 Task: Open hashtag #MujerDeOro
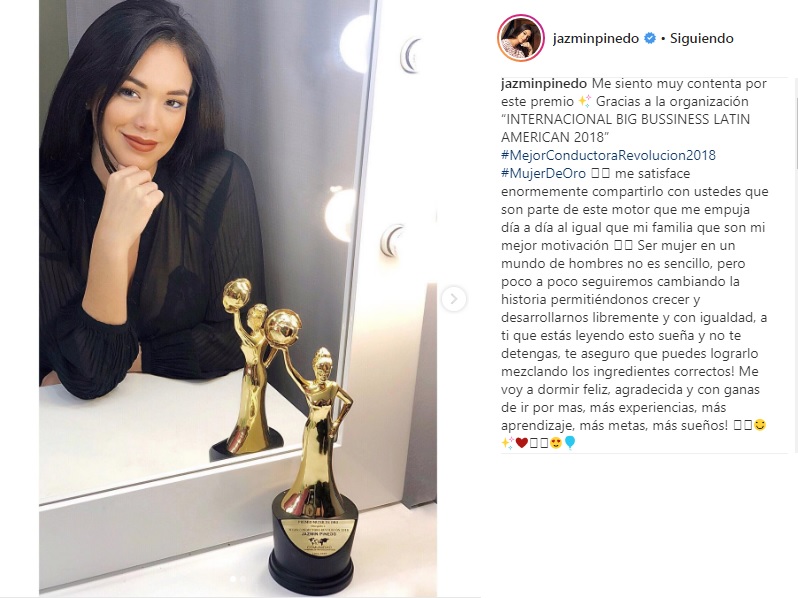coord(543,173)
